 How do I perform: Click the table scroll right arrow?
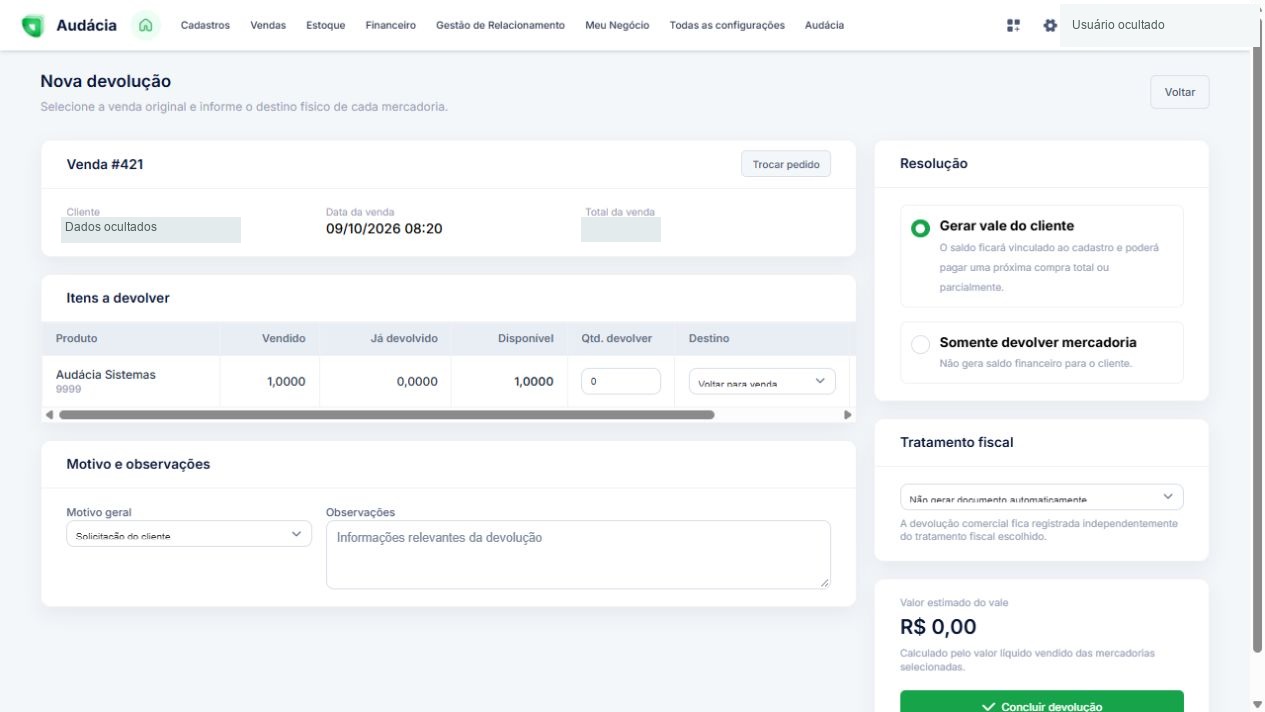848,414
